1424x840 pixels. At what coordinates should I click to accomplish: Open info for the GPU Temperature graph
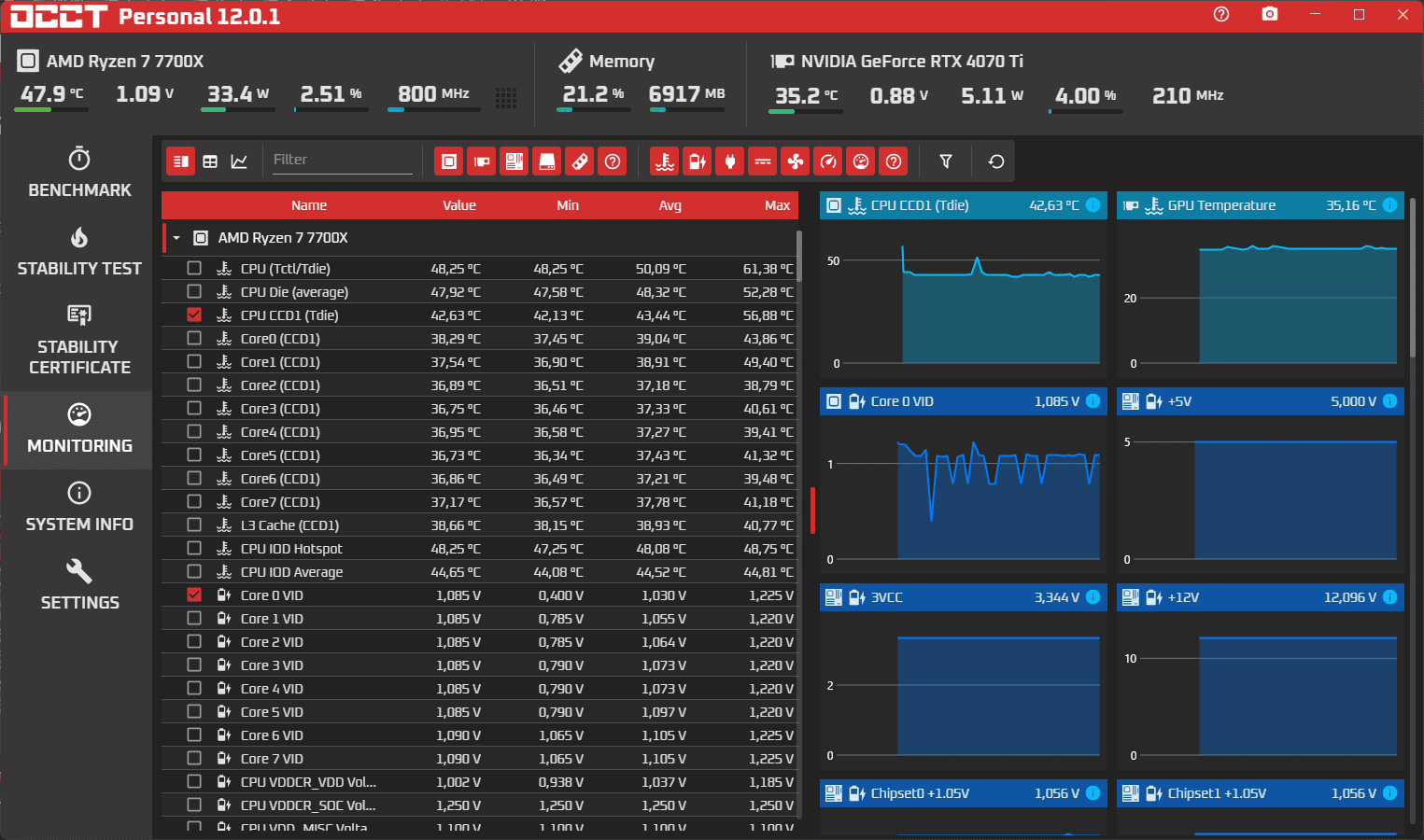tap(1390, 205)
